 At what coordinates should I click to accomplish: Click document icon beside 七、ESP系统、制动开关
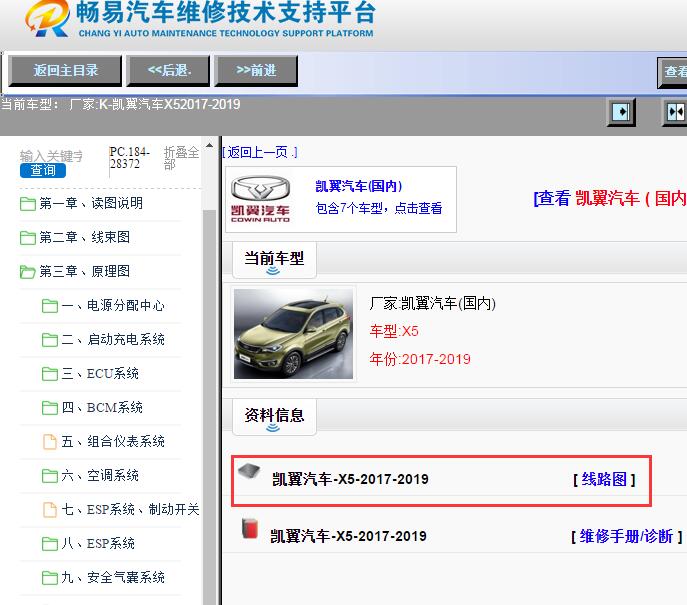(x=50, y=510)
